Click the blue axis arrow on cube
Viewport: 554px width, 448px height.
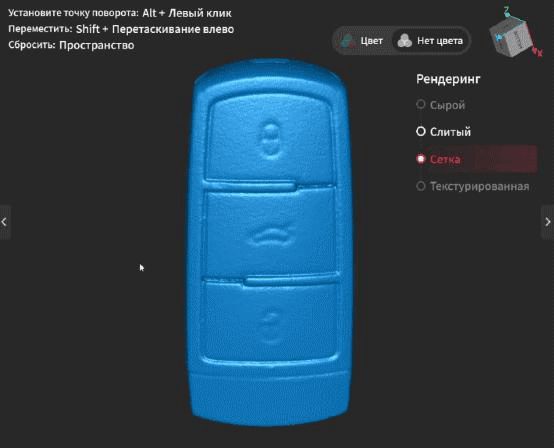click(499, 37)
